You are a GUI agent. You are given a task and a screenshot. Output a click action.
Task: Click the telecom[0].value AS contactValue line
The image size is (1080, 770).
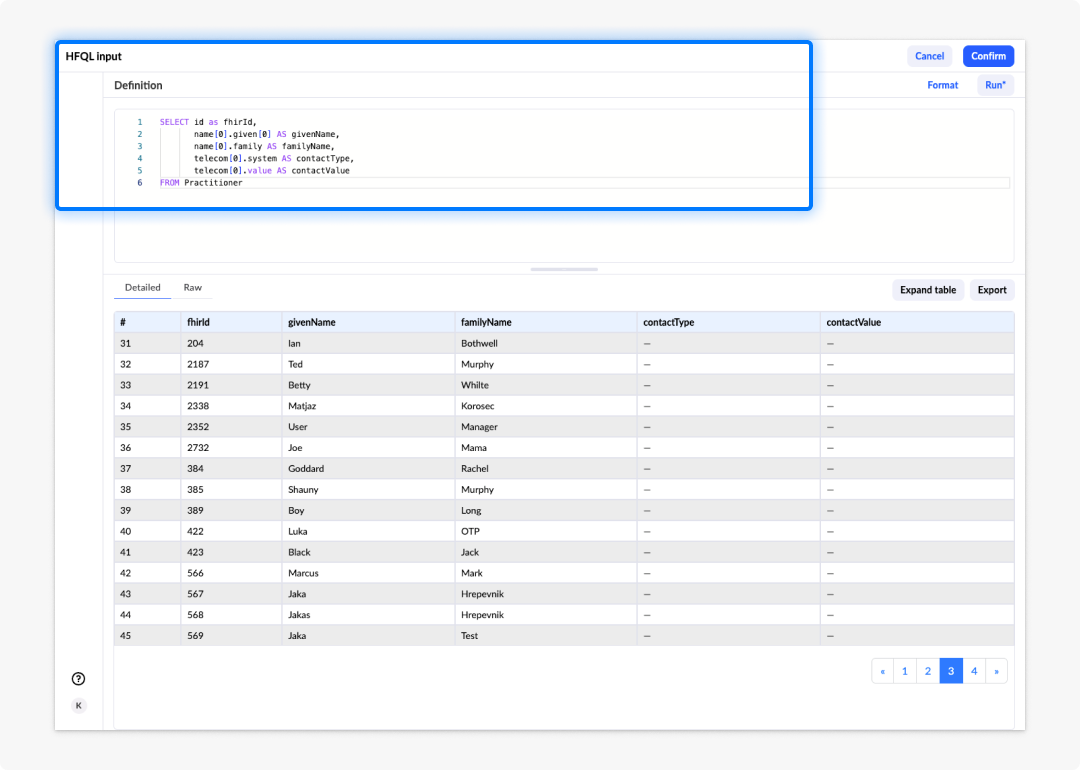point(271,170)
